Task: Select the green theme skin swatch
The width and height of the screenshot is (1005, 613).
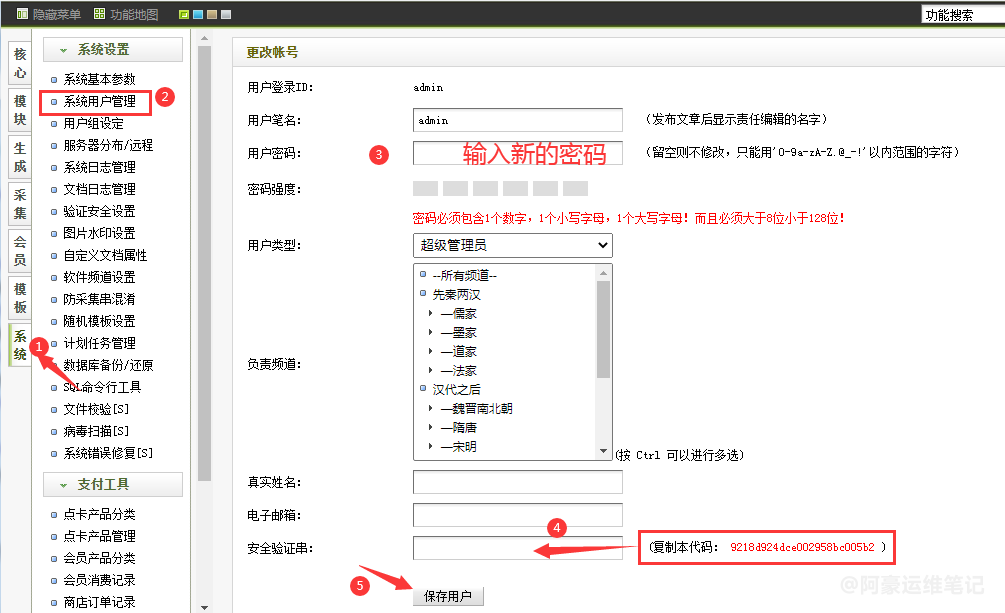Action: click(183, 15)
